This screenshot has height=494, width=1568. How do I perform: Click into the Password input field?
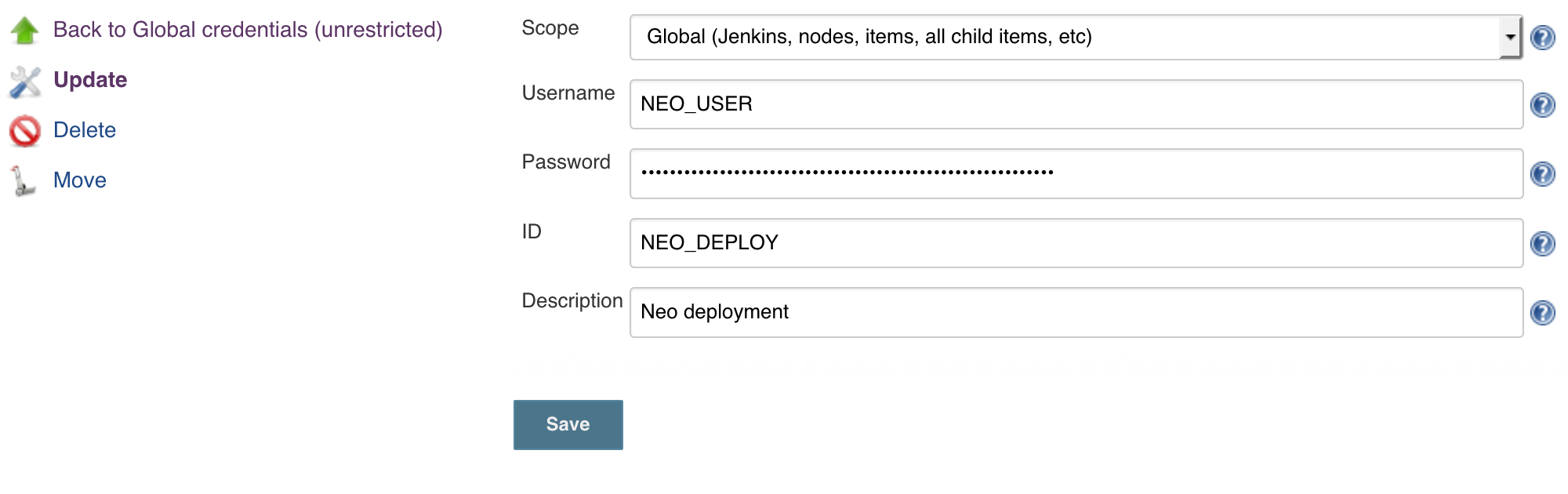pos(1076,173)
